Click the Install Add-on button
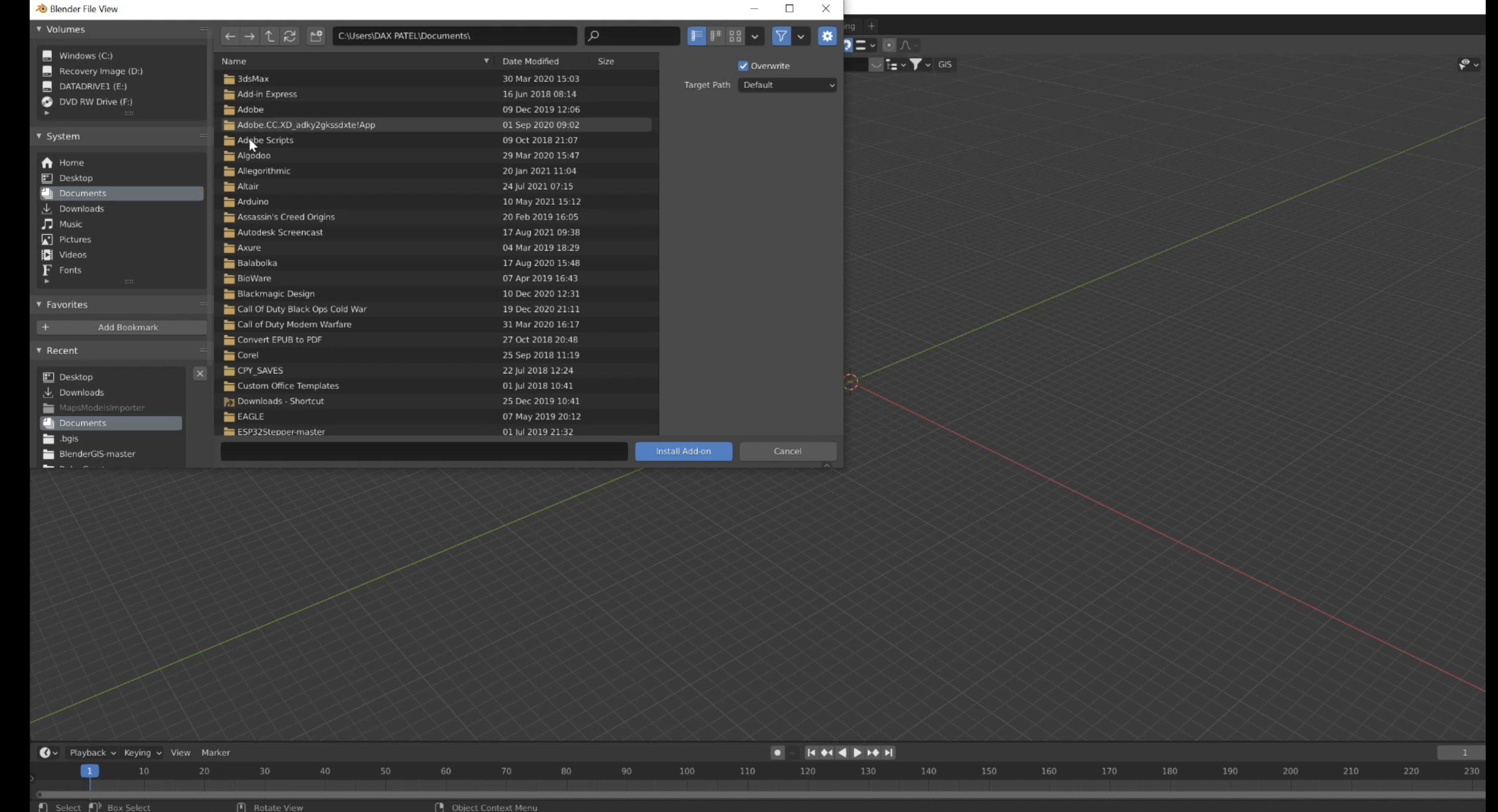 [683, 451]
